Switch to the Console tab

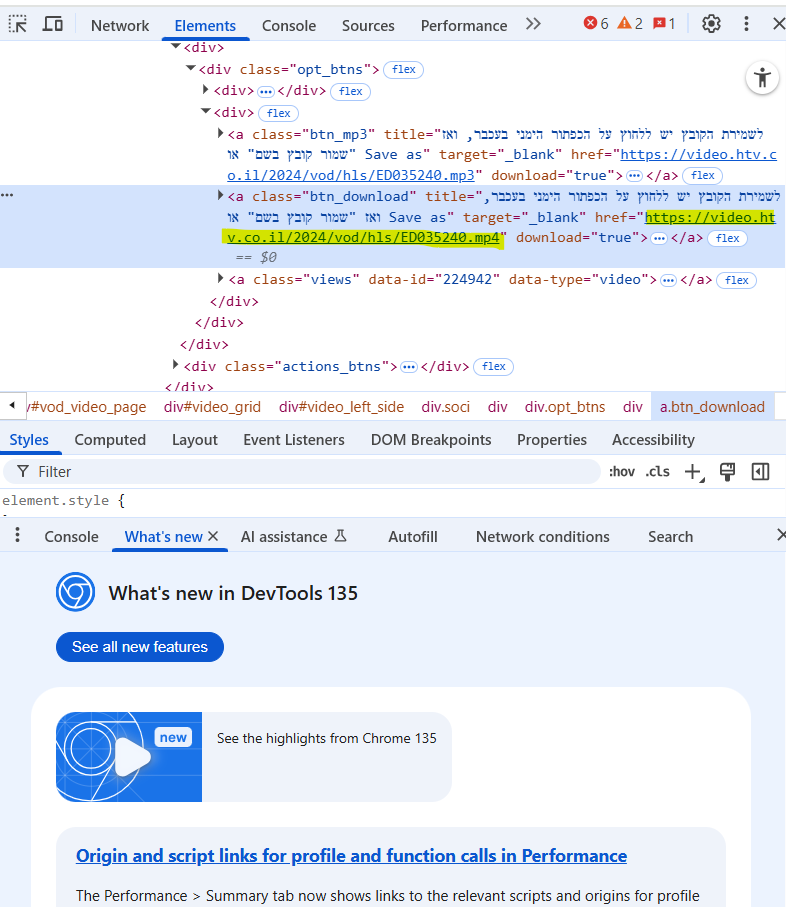coord(289,25)
